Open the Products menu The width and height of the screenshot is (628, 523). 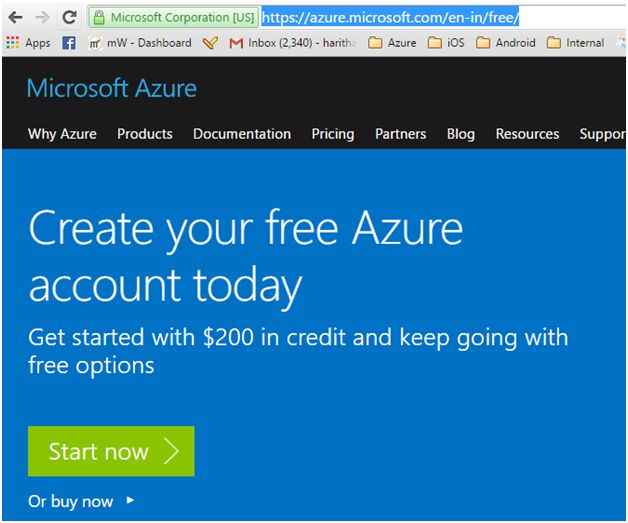(x=144, y=134)
